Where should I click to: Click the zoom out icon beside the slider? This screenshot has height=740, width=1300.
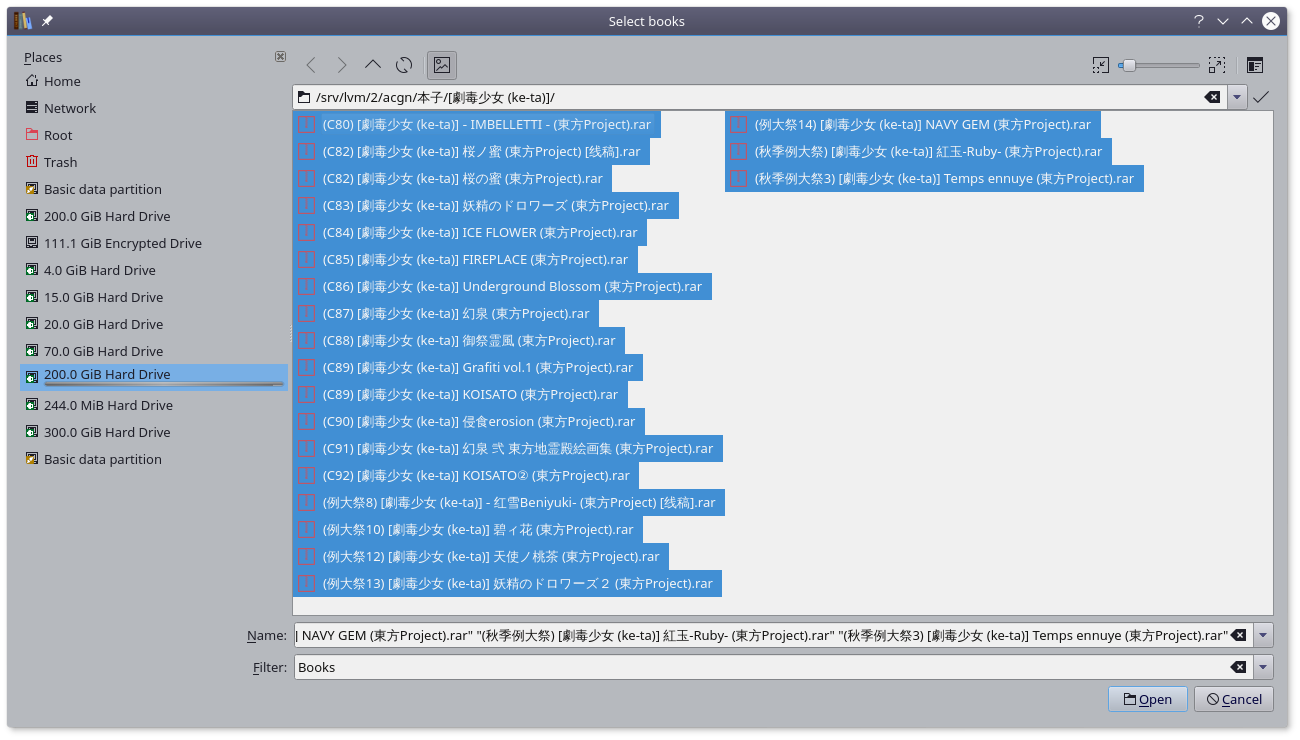coord(1101,65)
